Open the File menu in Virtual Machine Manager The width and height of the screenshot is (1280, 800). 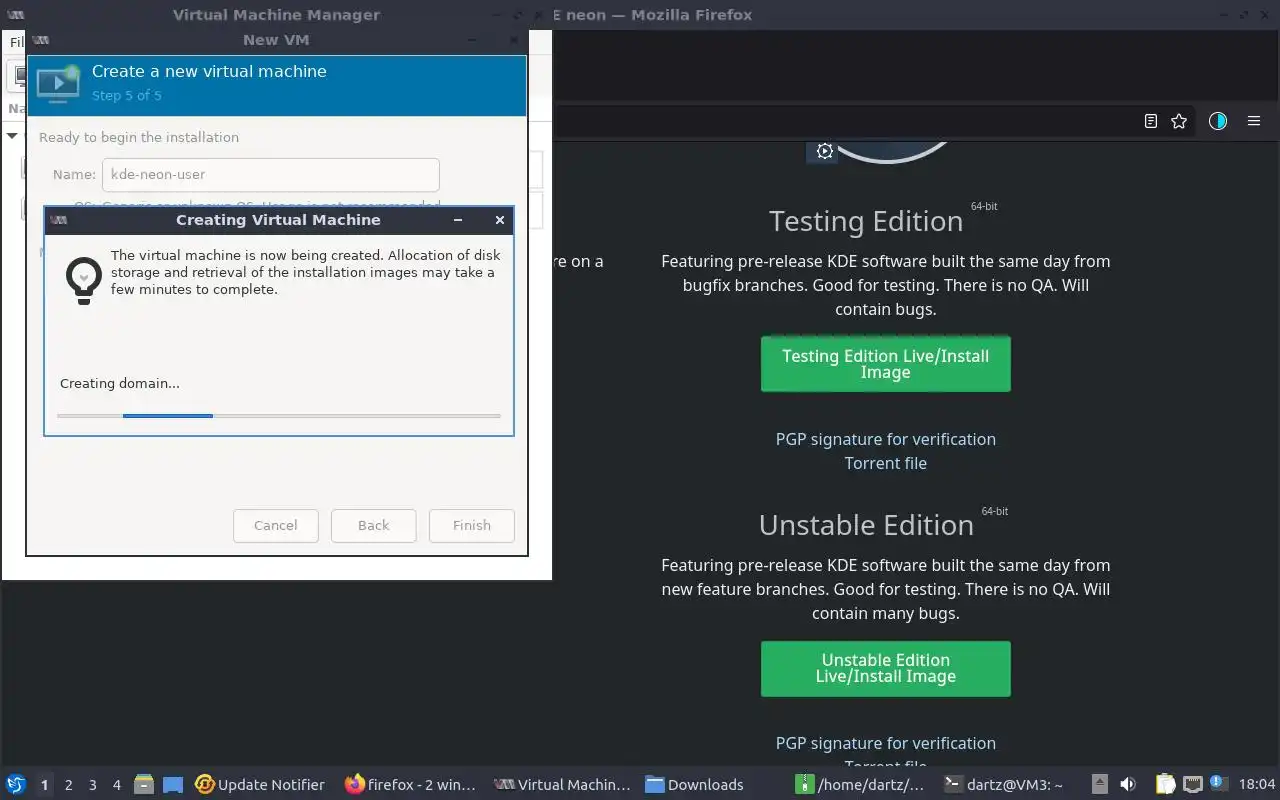(x=17, y=42)
